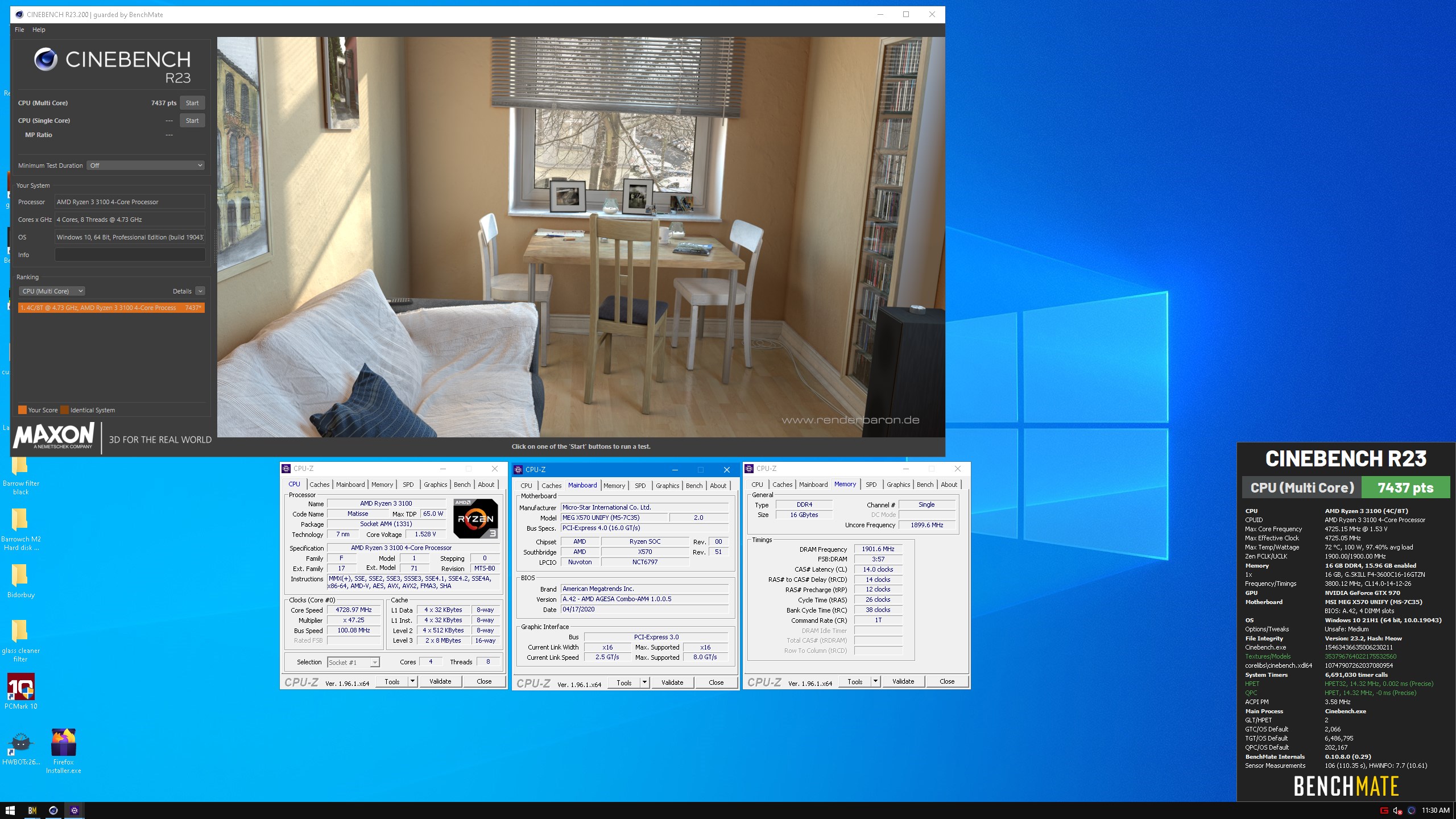
Task: Click the Processor name field
Action: [x=130, y=202]
